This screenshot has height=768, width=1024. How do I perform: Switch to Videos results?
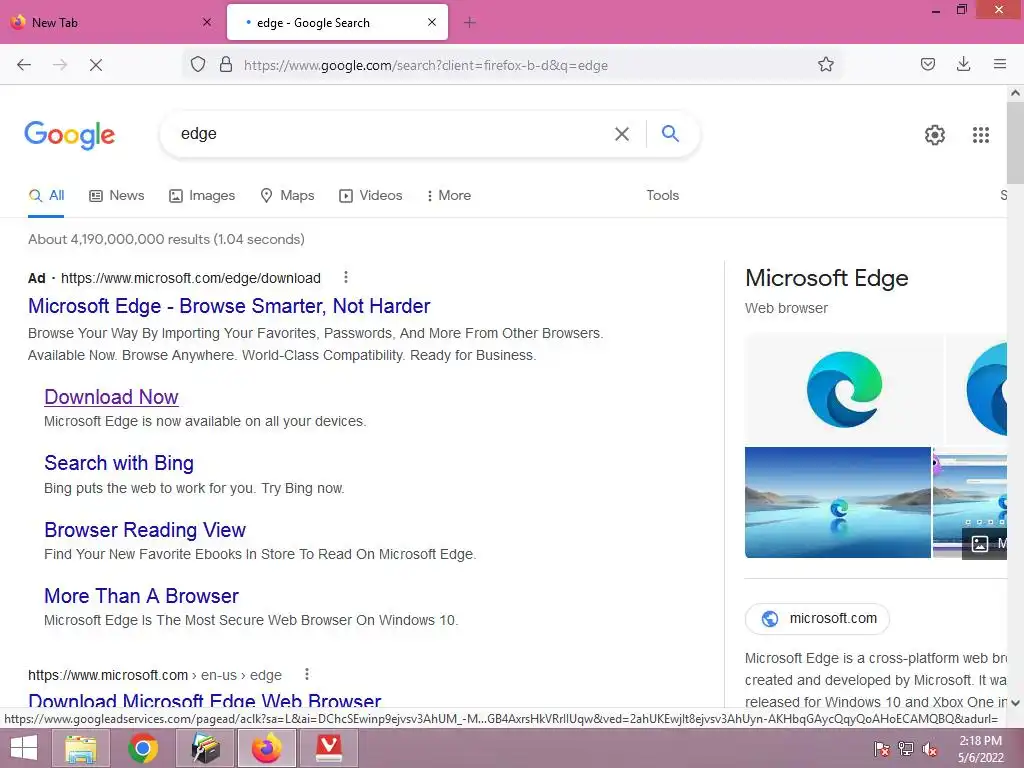(x=370, y=195)
